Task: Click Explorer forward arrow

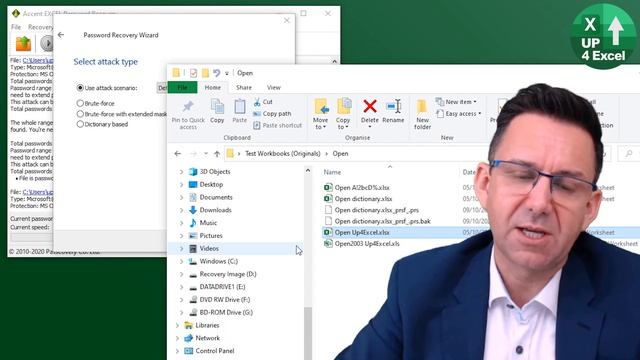Action: click(x=193, y=153)
